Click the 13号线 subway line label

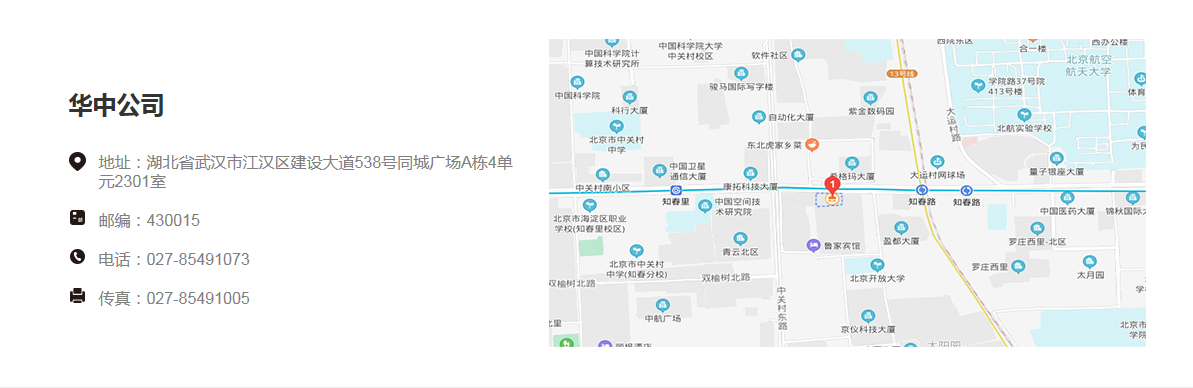tap(902, 74)
